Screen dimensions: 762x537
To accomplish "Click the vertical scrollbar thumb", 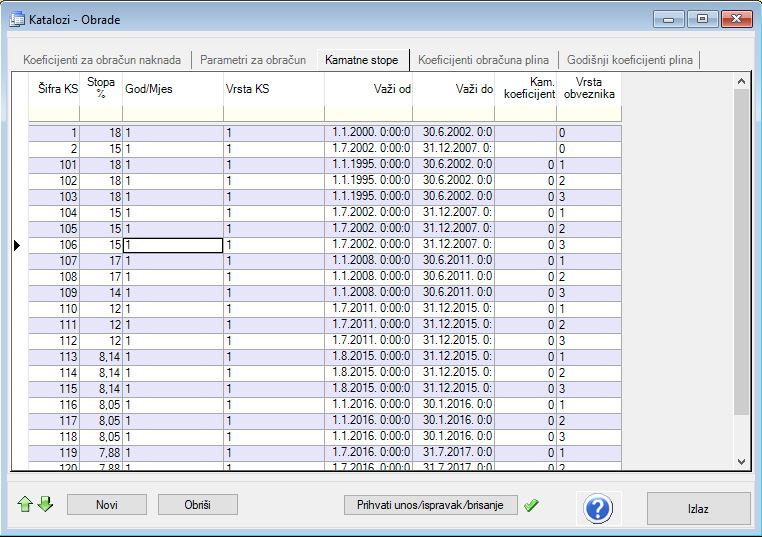I will coord(741,251).
